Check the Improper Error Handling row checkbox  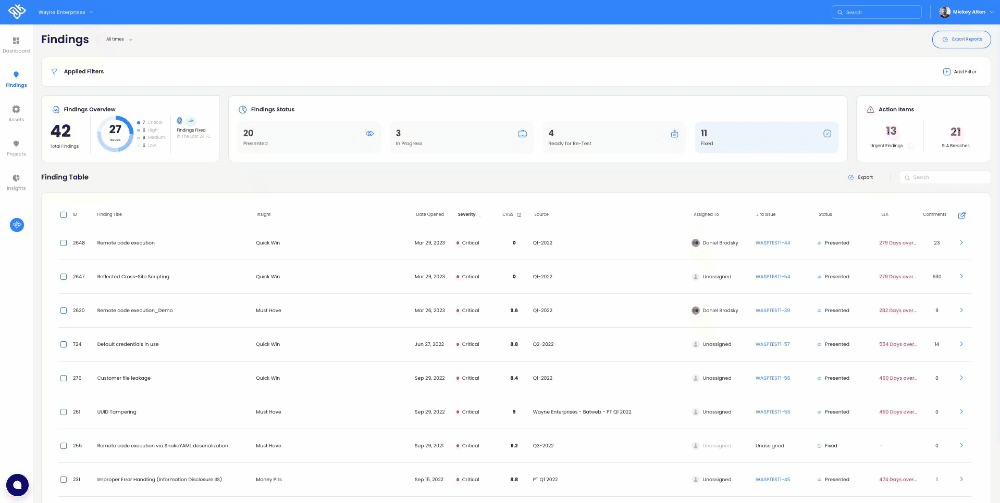(x=63, y=479)
